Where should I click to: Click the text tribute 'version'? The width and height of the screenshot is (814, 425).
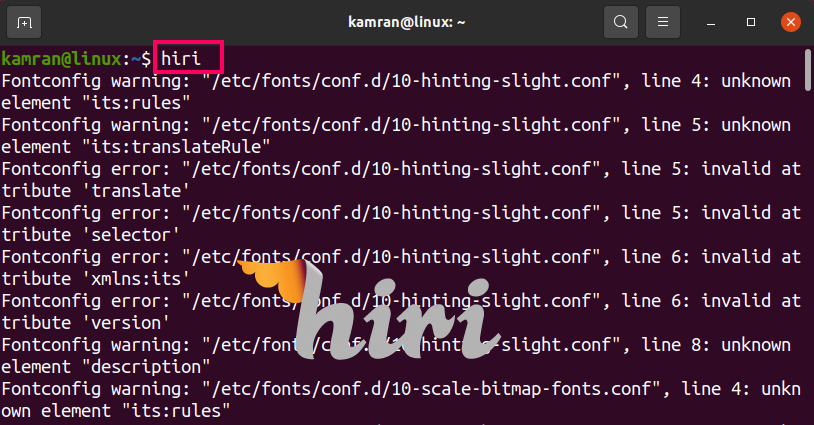pos(86,323)
